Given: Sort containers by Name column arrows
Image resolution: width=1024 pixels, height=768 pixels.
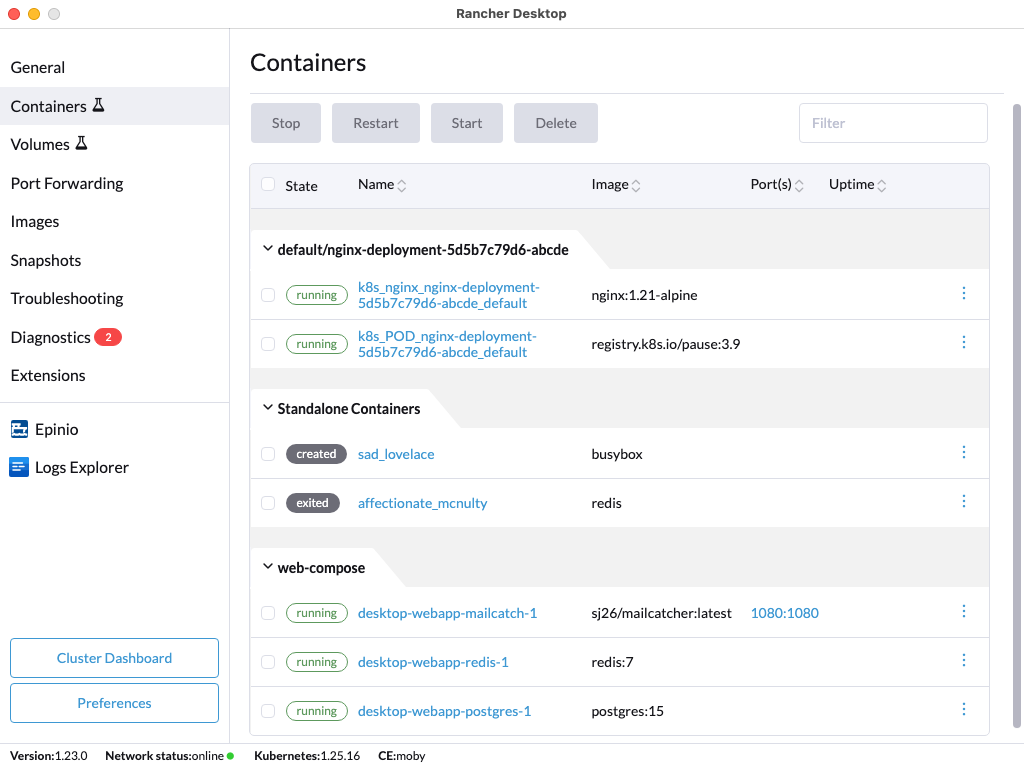Looking at the screenshot, I should (x=402, y=185).
